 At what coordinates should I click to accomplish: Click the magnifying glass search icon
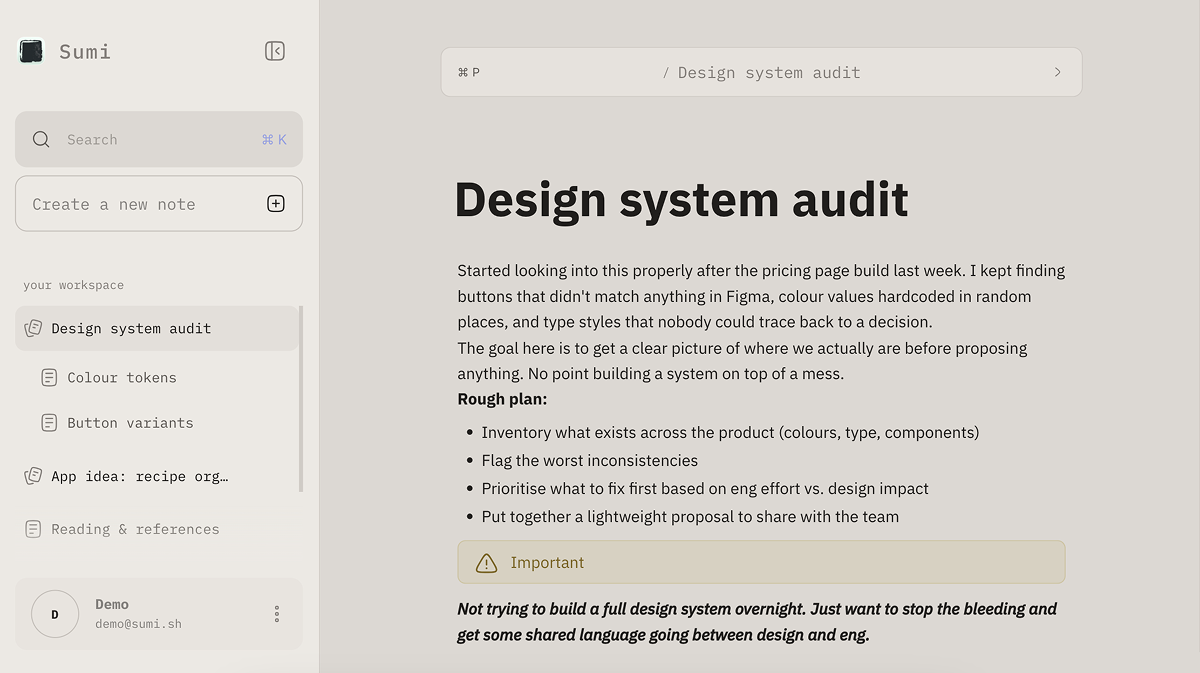tap(41, 140)
